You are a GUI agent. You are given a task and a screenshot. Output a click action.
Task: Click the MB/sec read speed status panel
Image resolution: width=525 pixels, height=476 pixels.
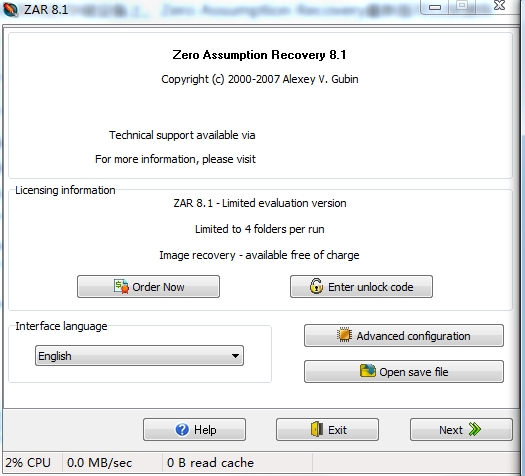(x=112, y=463)
